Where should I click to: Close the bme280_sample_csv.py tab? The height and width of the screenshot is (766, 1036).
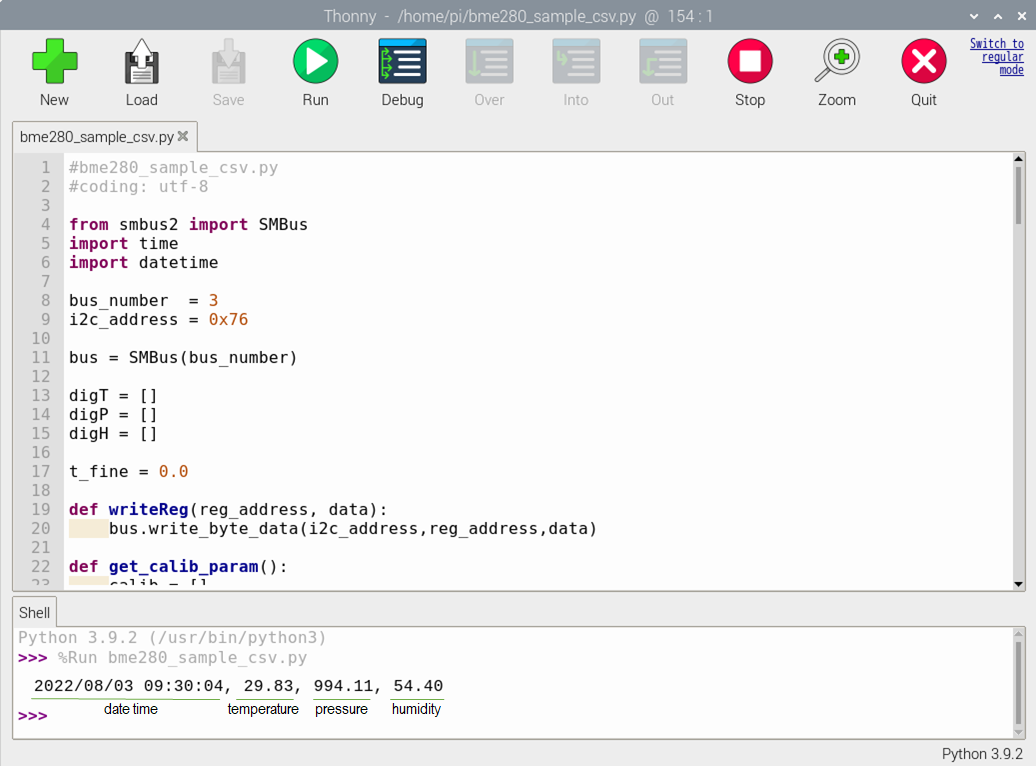coord(184,137)
